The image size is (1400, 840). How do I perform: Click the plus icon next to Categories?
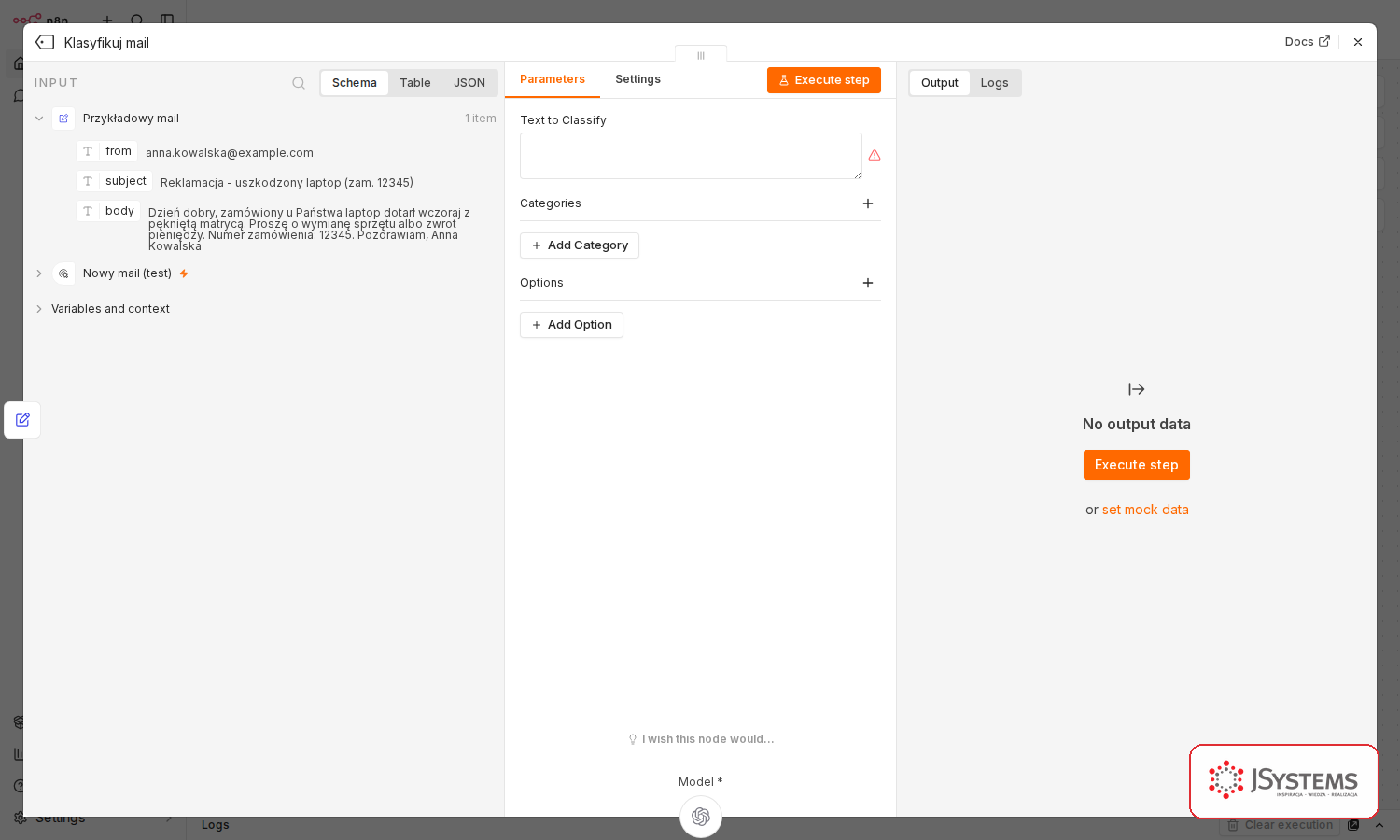click(x=868, y=203)
